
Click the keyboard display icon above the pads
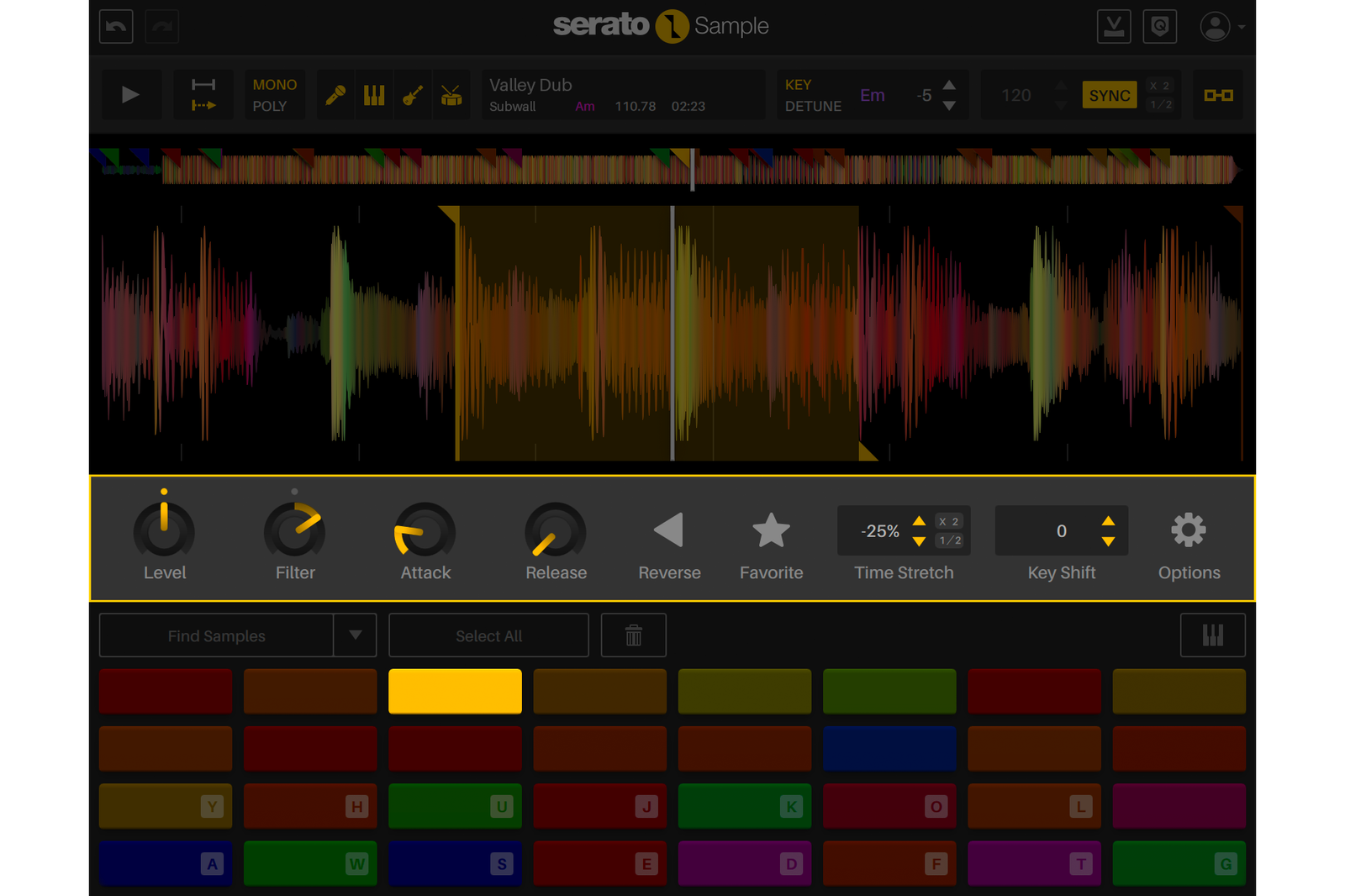pos(1213,635)
